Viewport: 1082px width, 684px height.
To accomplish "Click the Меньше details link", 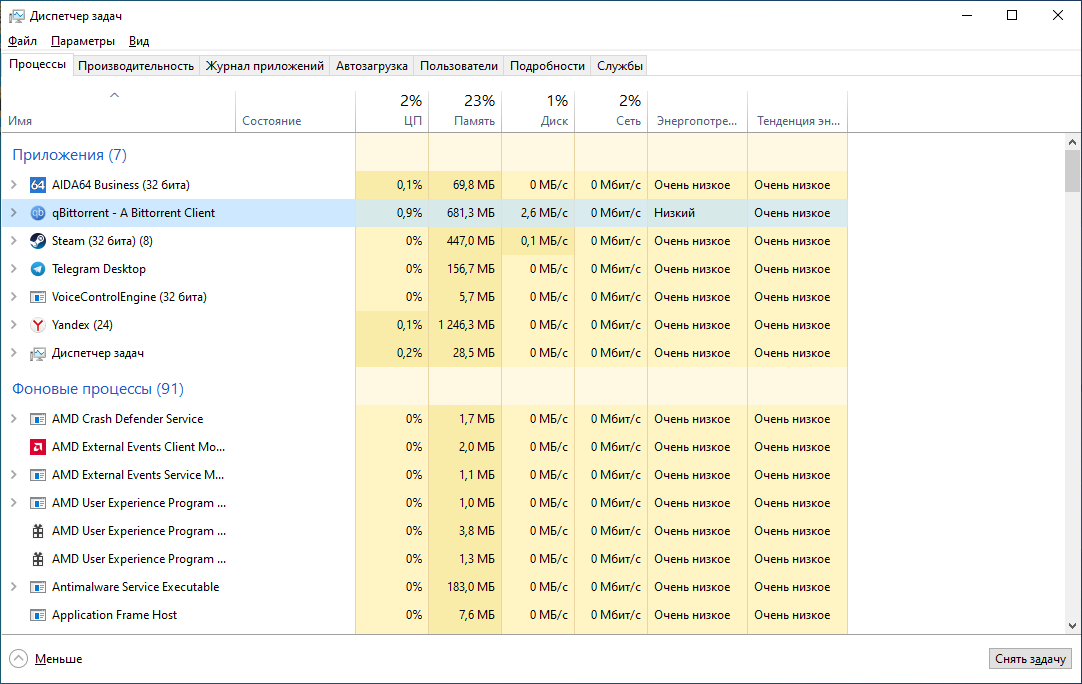I will pyautogui.click(x=59, y=659).
